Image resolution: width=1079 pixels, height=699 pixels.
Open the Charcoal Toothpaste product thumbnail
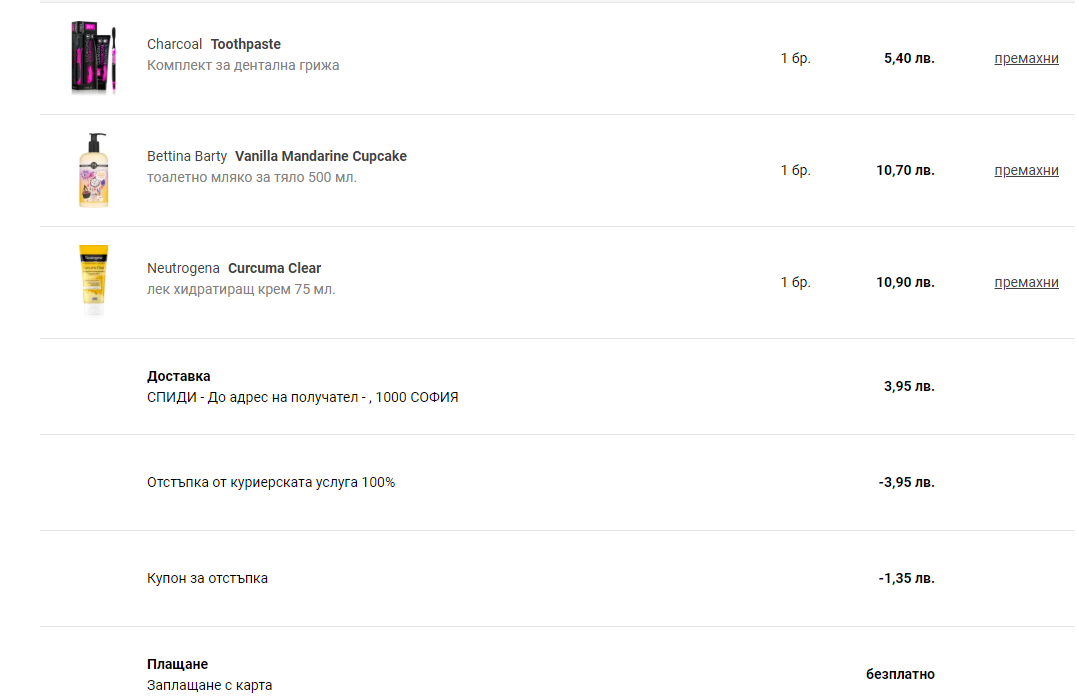click(x=94, y=58)
